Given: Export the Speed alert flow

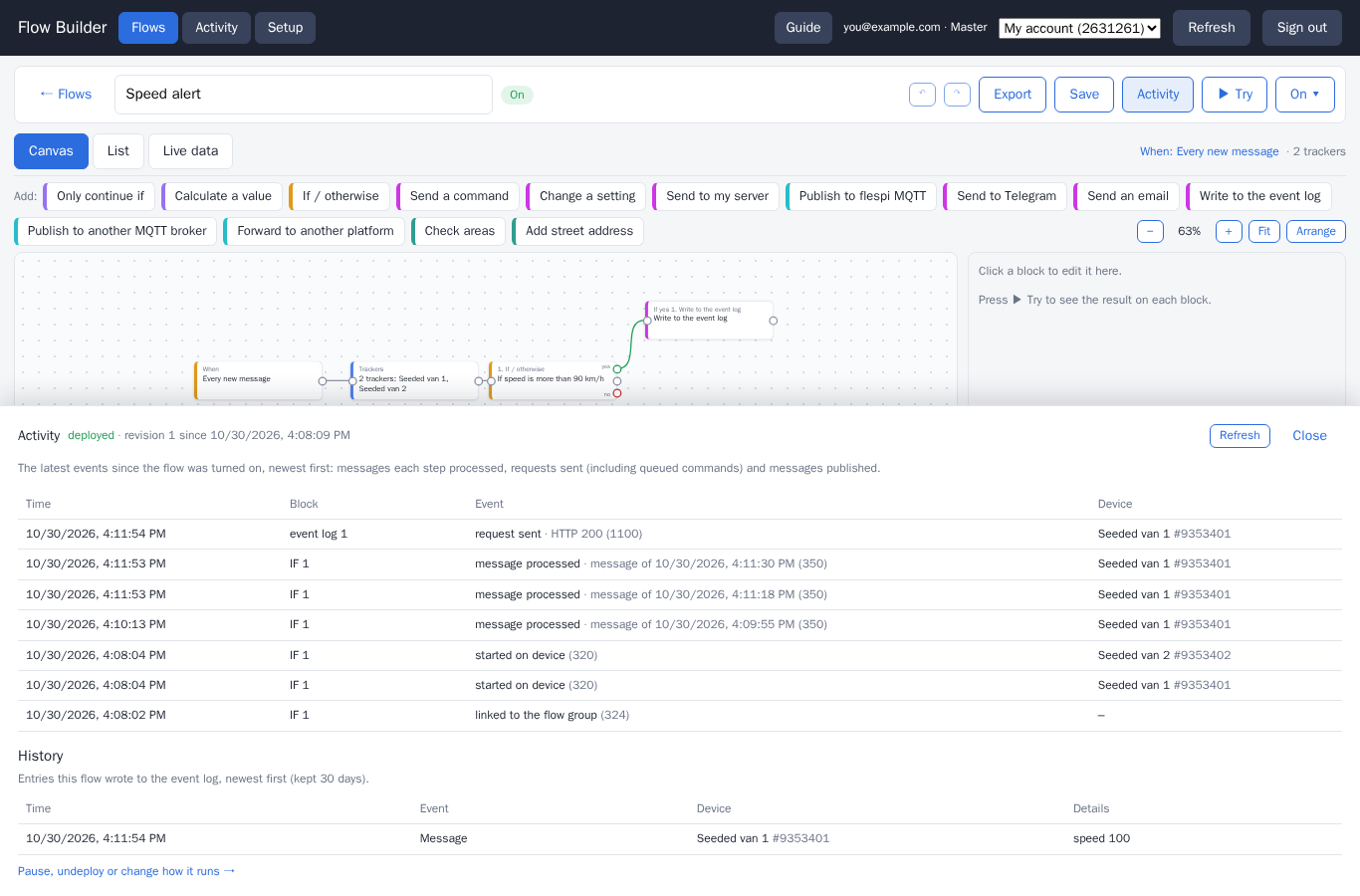Looking at the screenshot, I should pos(1013,95).
